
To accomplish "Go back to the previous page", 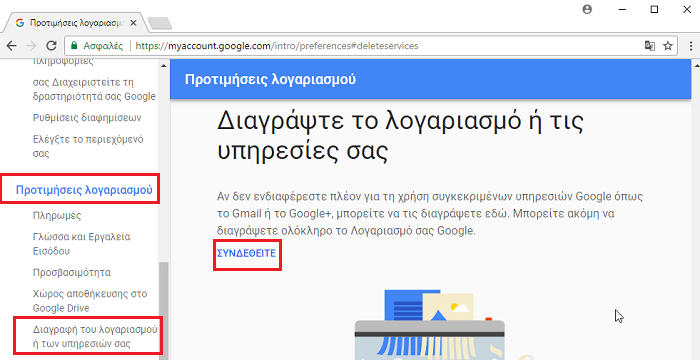I will tap(11, 46).
